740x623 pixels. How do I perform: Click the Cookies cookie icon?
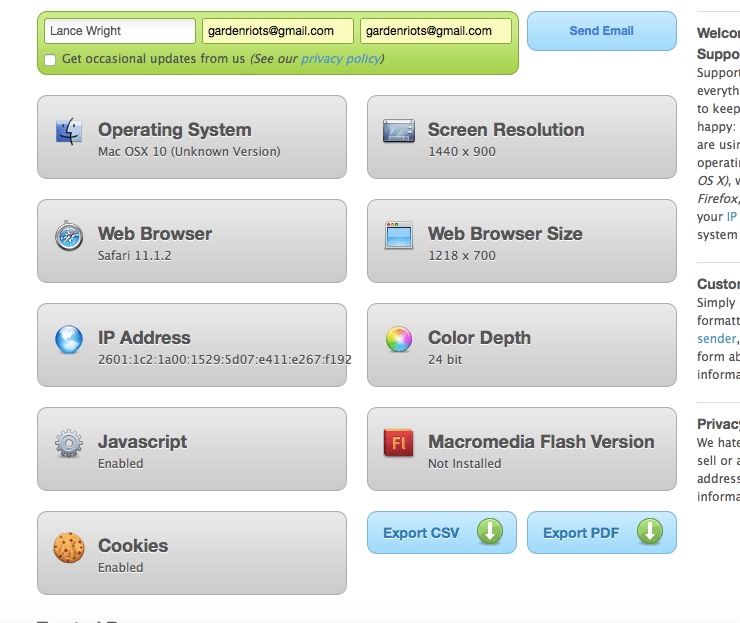69,548
